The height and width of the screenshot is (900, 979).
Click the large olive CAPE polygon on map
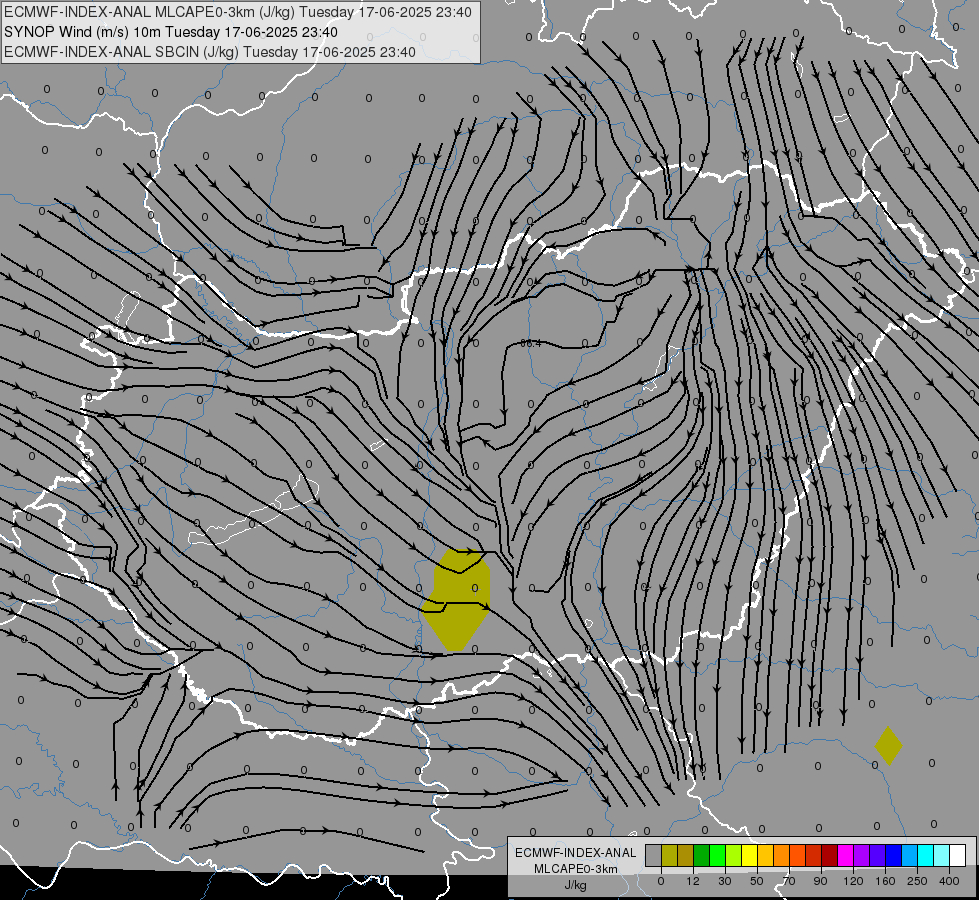pyautogui.click(x=456, y=600)
